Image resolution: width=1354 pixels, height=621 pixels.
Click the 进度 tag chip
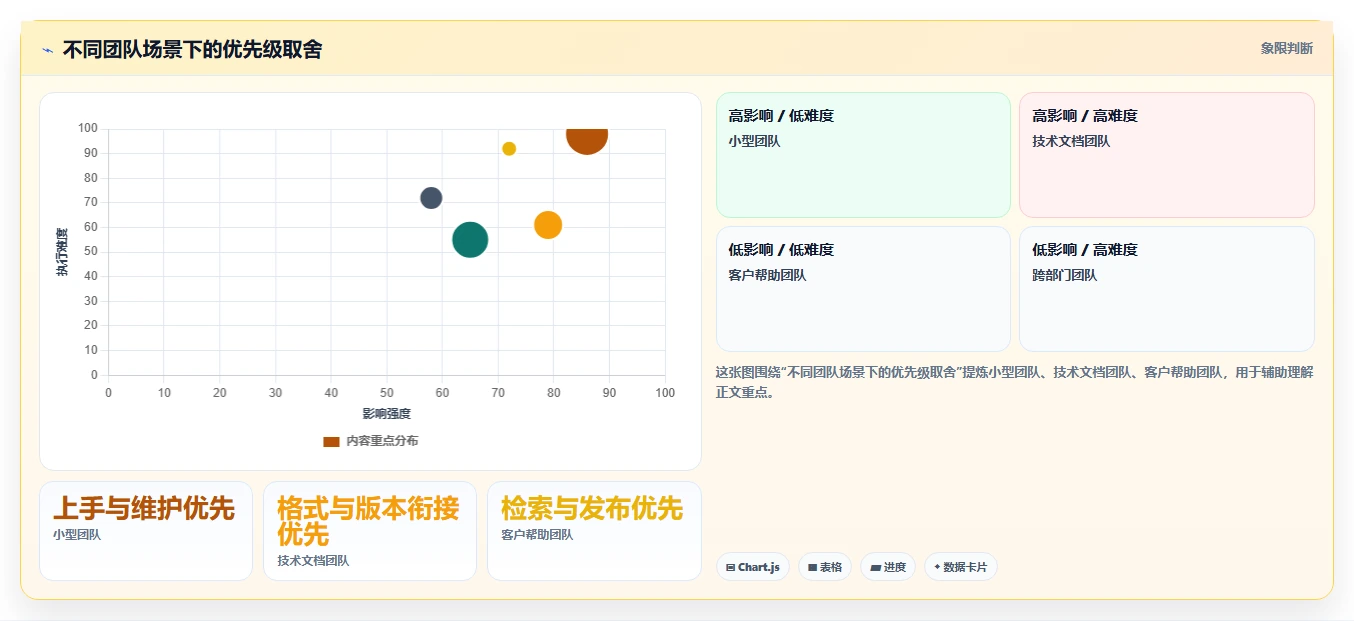[x=888, y=567]
